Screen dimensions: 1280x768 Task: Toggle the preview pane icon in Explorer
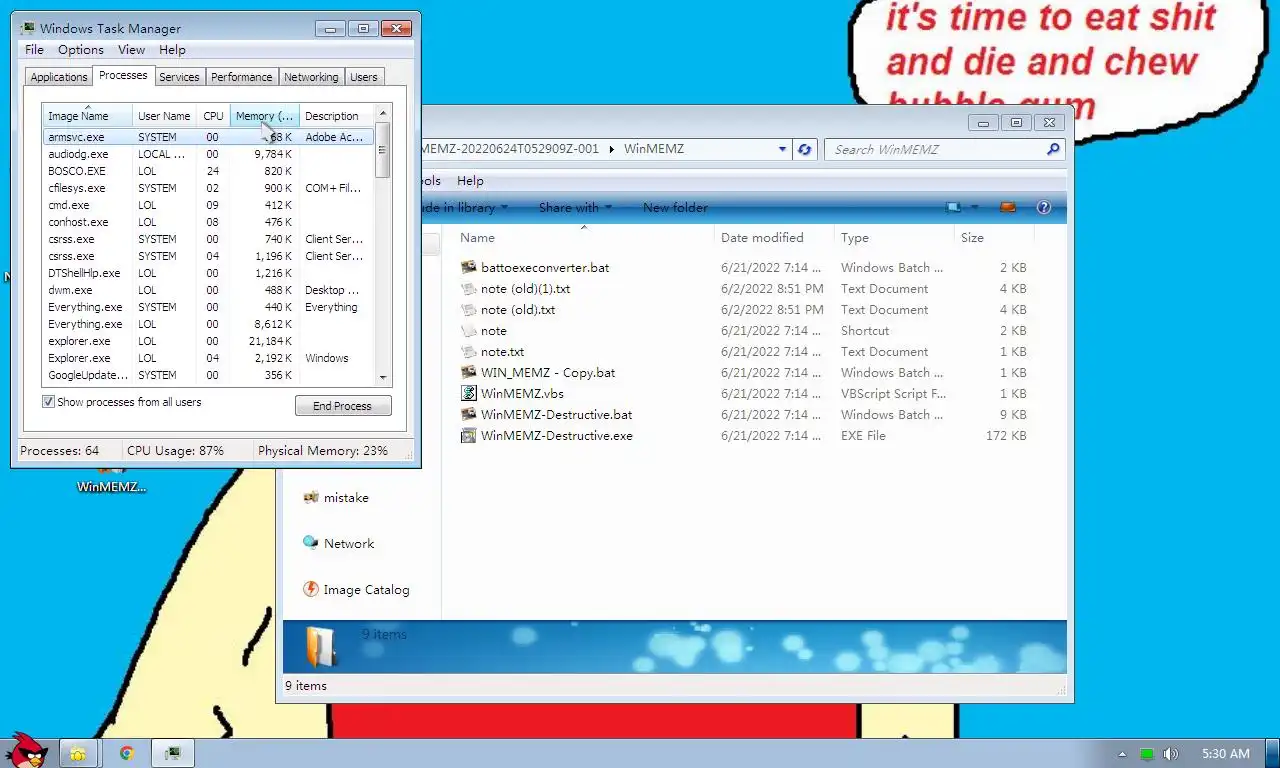click(1008, 207)
